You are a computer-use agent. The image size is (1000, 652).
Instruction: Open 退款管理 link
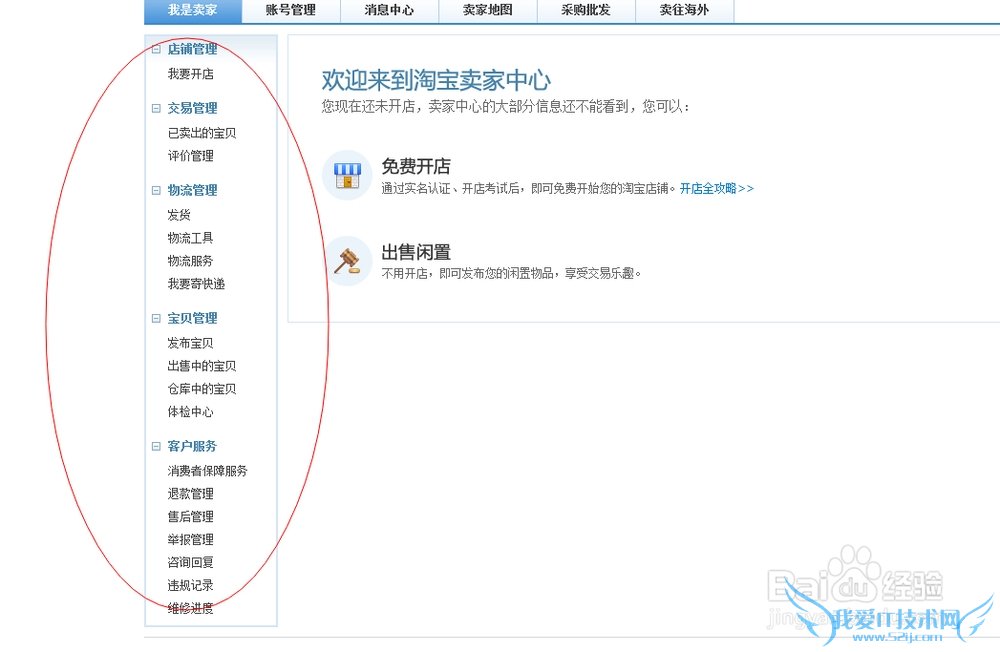191,494
